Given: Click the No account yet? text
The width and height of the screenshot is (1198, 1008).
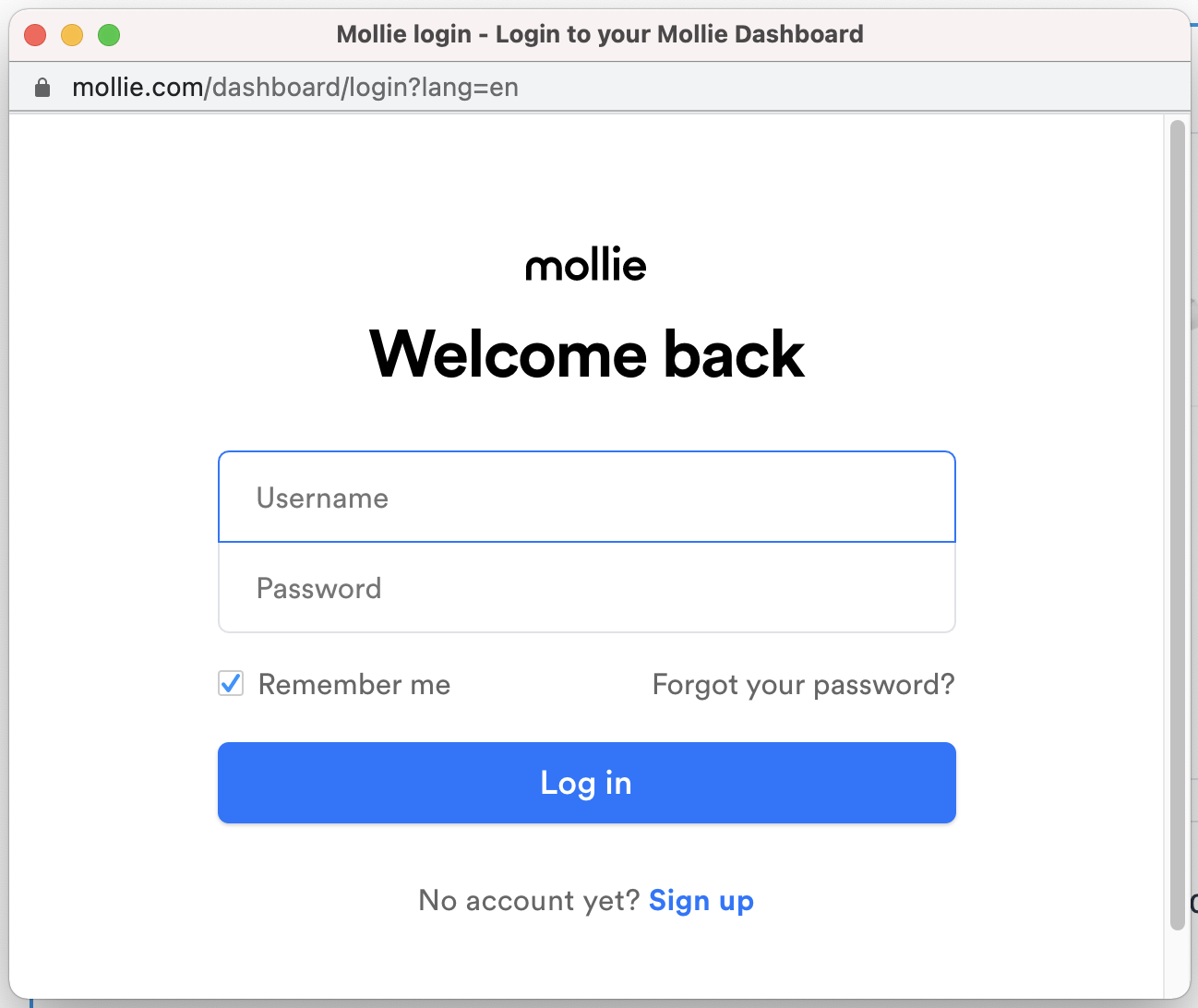Looking at the screenshot, I should click(x=529, y=901).
